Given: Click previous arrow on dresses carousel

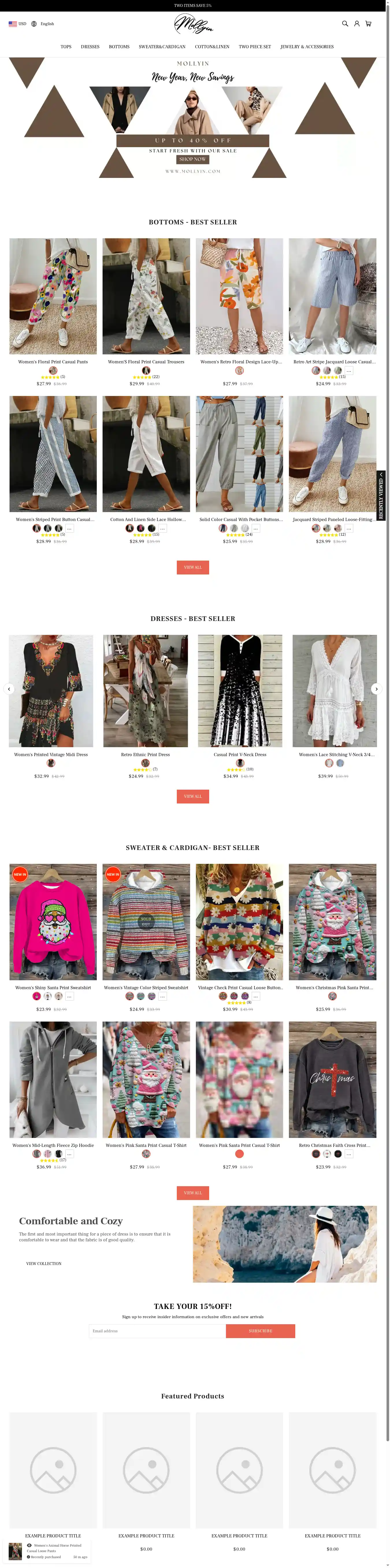Looking at the screenshot, I should click(9, 689).
